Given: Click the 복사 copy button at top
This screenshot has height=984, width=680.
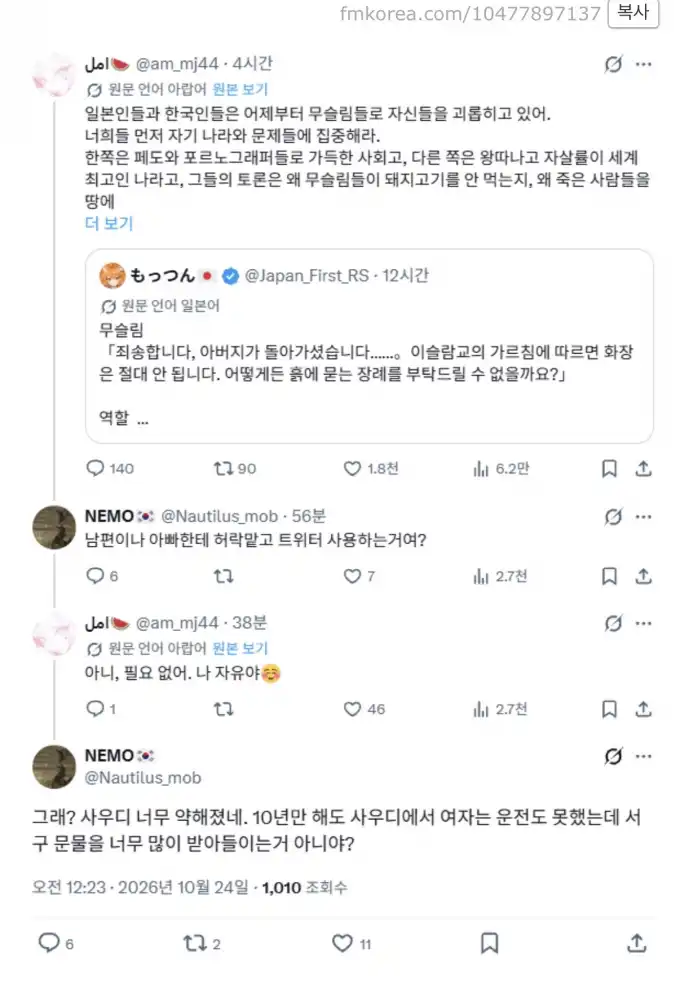Looking at the screenshot, I should 632,13.
